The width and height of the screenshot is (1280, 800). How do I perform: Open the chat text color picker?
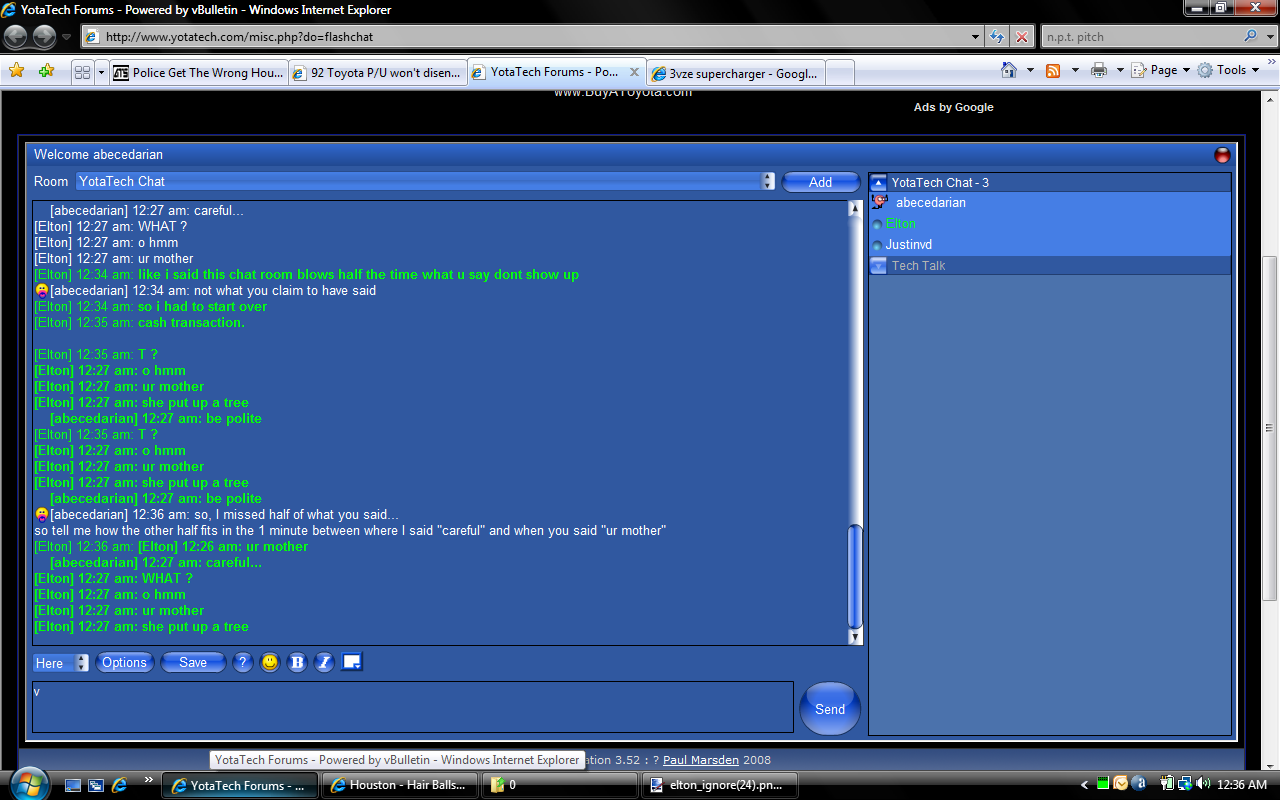[351, 661]
